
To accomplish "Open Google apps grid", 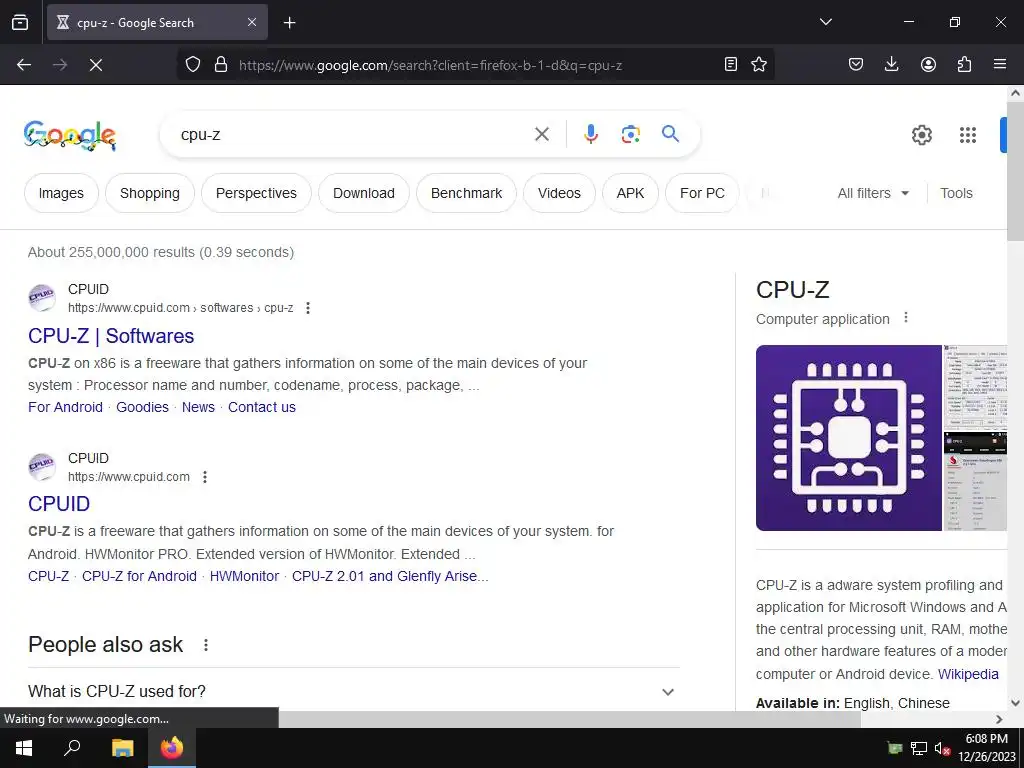I will (x=968, y=135).
